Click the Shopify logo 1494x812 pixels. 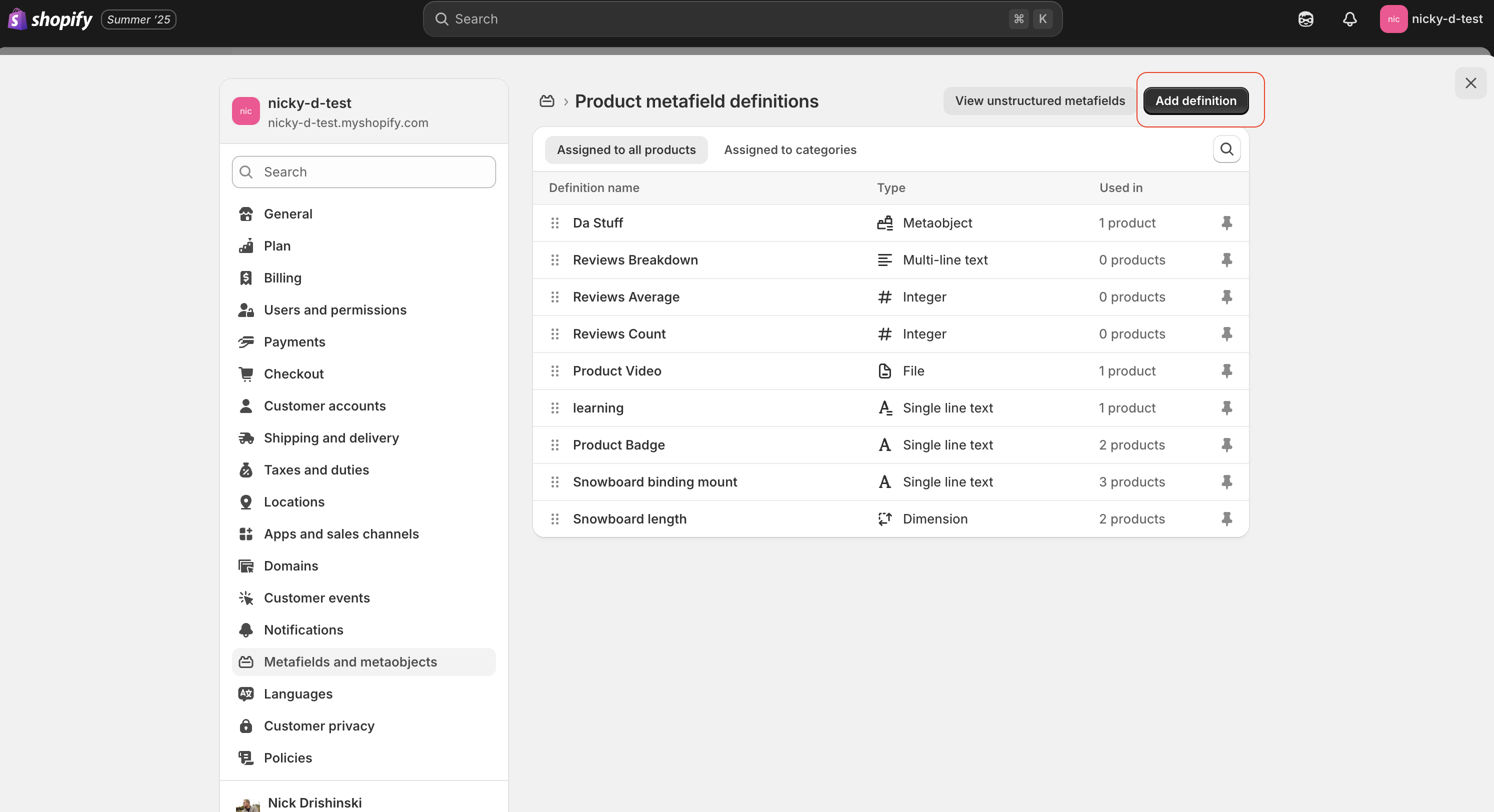50,19
